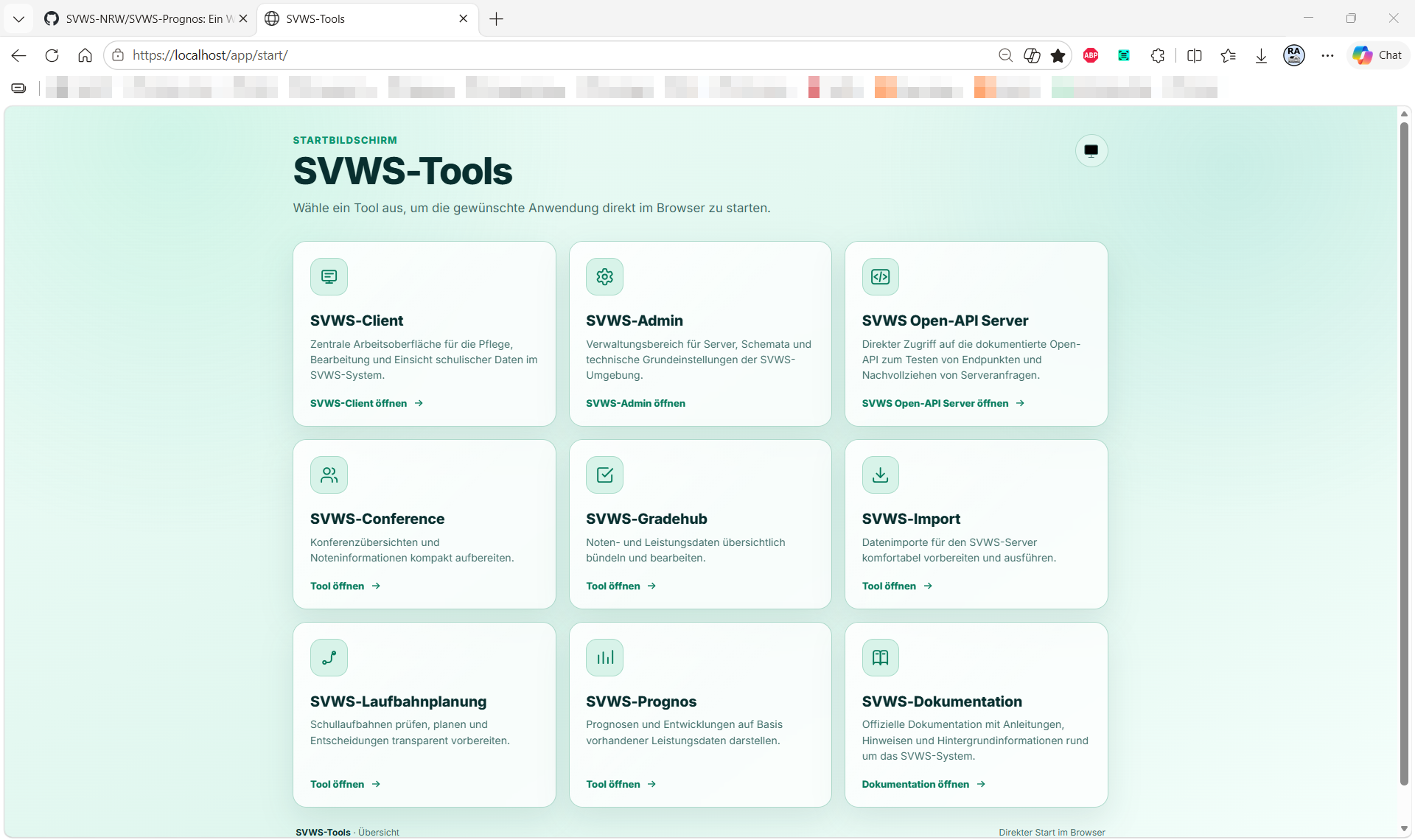Open the ABP adblock extension
This screenshot has width=1415, height=840.
(x=1091, y=55)
